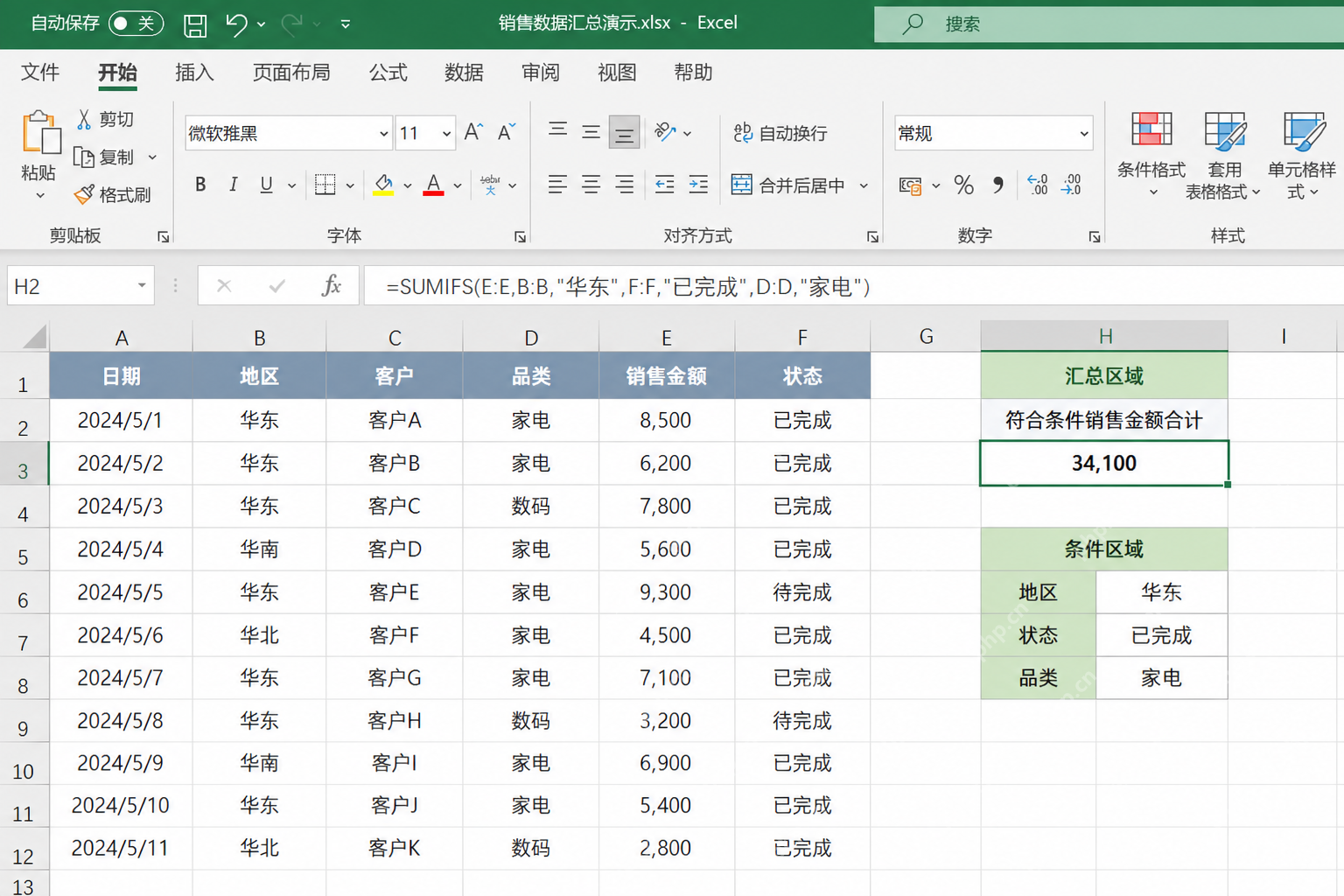The image size is (1344, 896).
Task: Click the text orientation icon
Action: (665, 132)
